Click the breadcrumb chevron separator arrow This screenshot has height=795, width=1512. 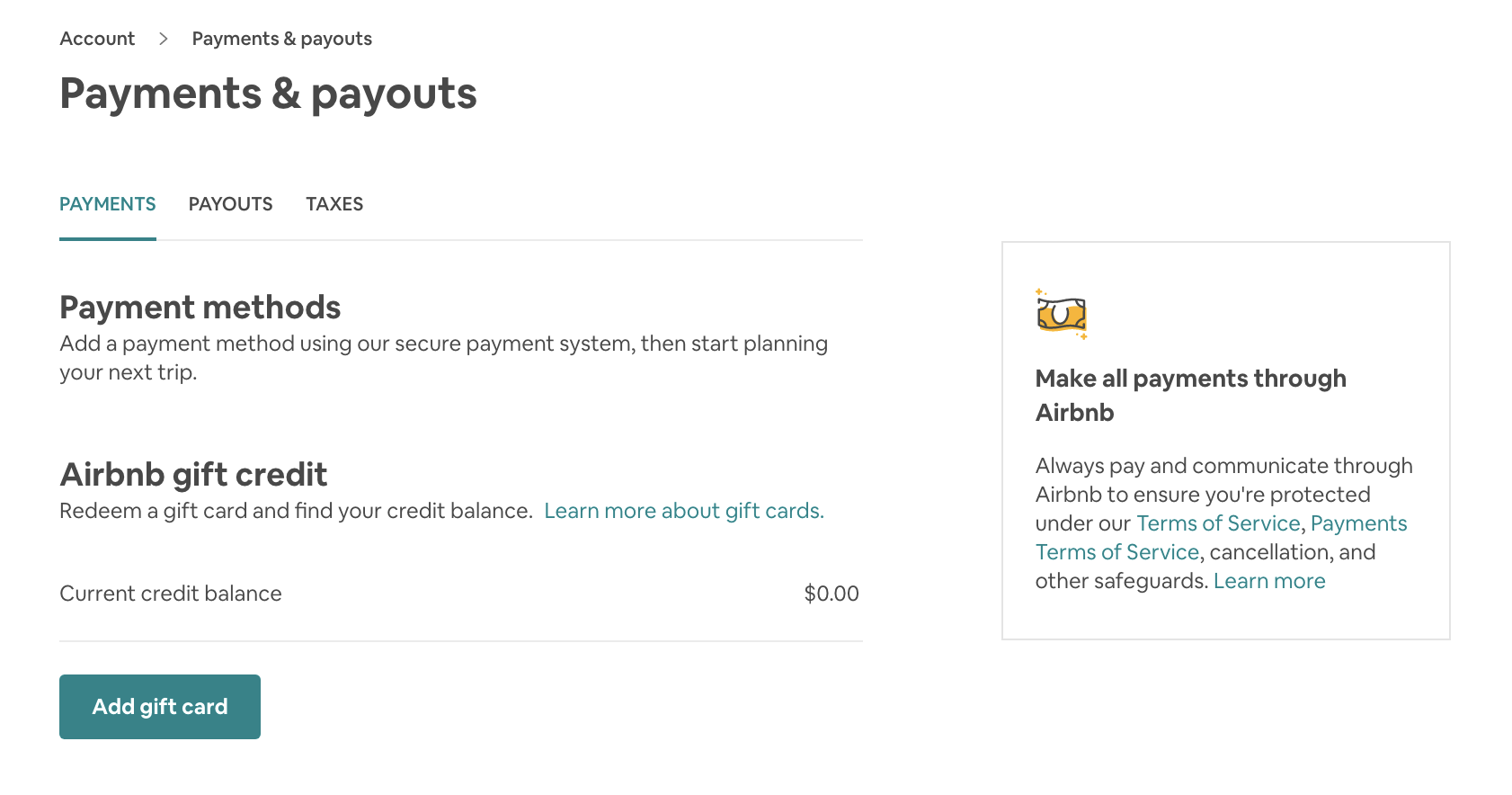click(x=164, y=39)
